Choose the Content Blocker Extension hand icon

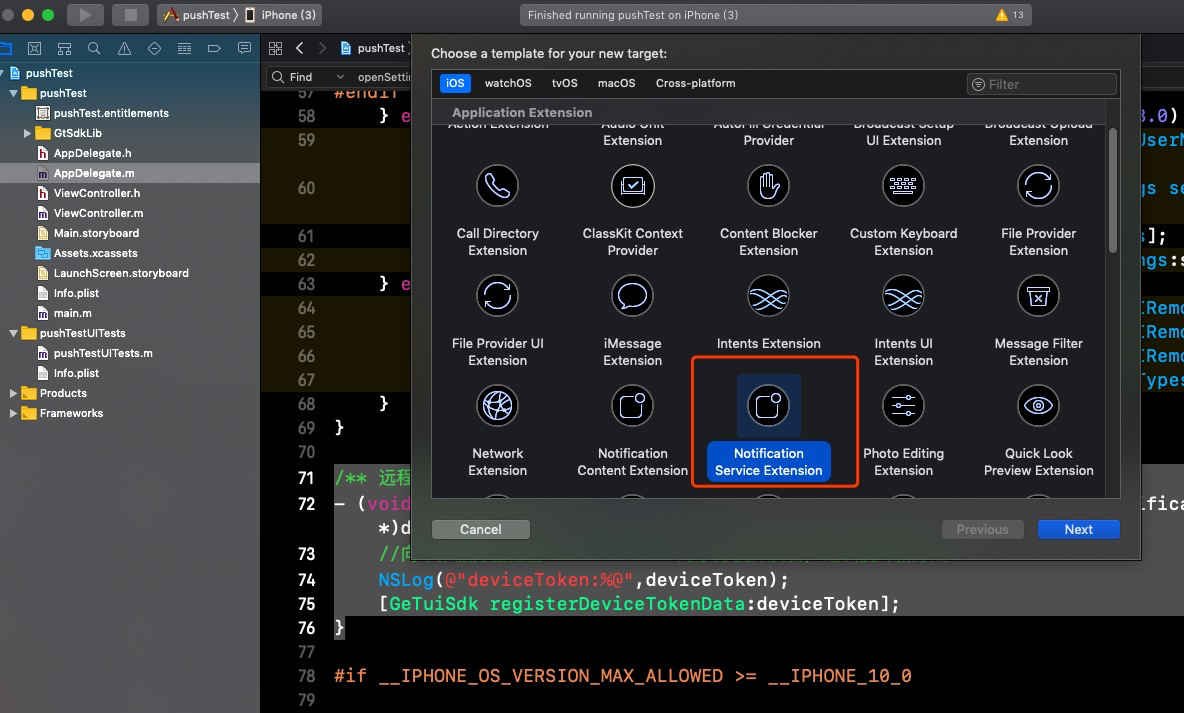point(768,185)
